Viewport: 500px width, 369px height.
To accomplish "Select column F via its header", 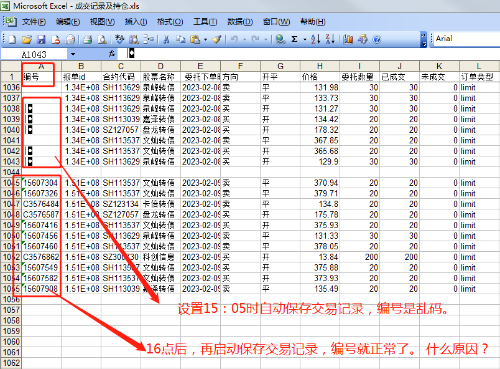I will point(240,66).
